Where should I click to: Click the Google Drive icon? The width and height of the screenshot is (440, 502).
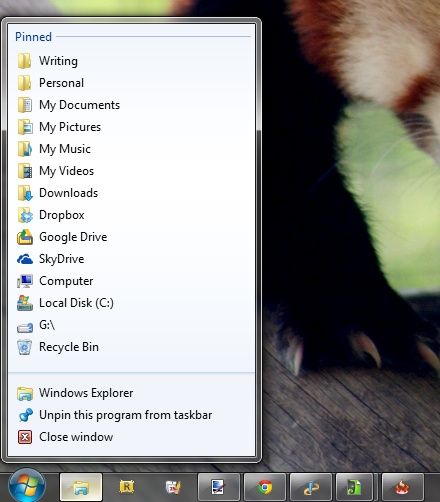[25, 237]
